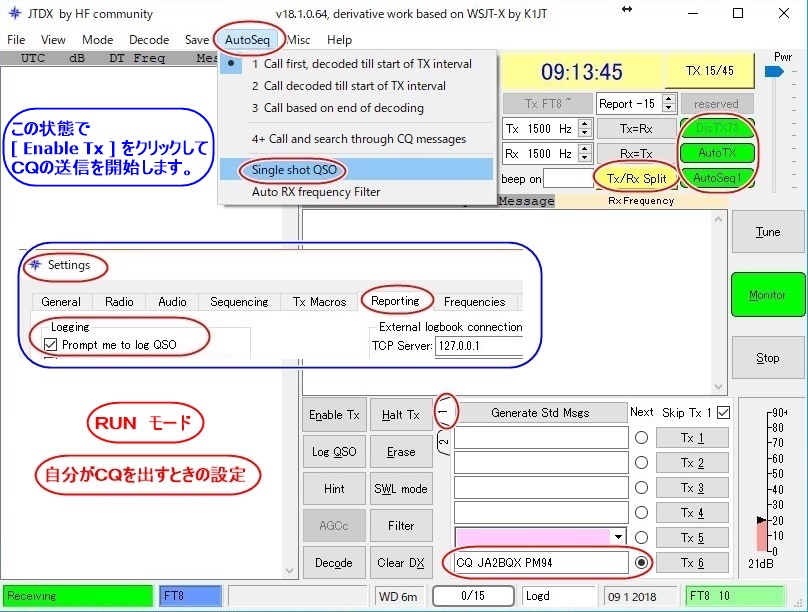Click Generate Std Msgs button
This screenshot has height=612, width=808.
[x=540, y=413]
